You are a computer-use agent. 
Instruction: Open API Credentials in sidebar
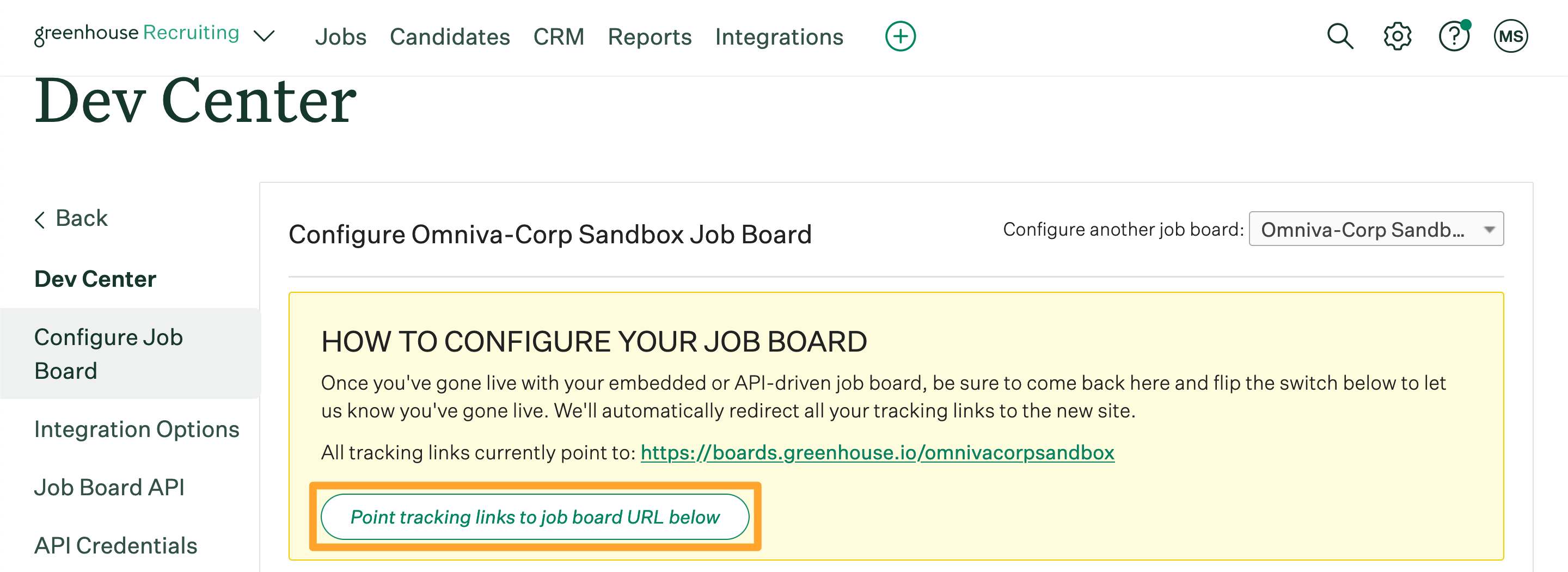point(115,546)
